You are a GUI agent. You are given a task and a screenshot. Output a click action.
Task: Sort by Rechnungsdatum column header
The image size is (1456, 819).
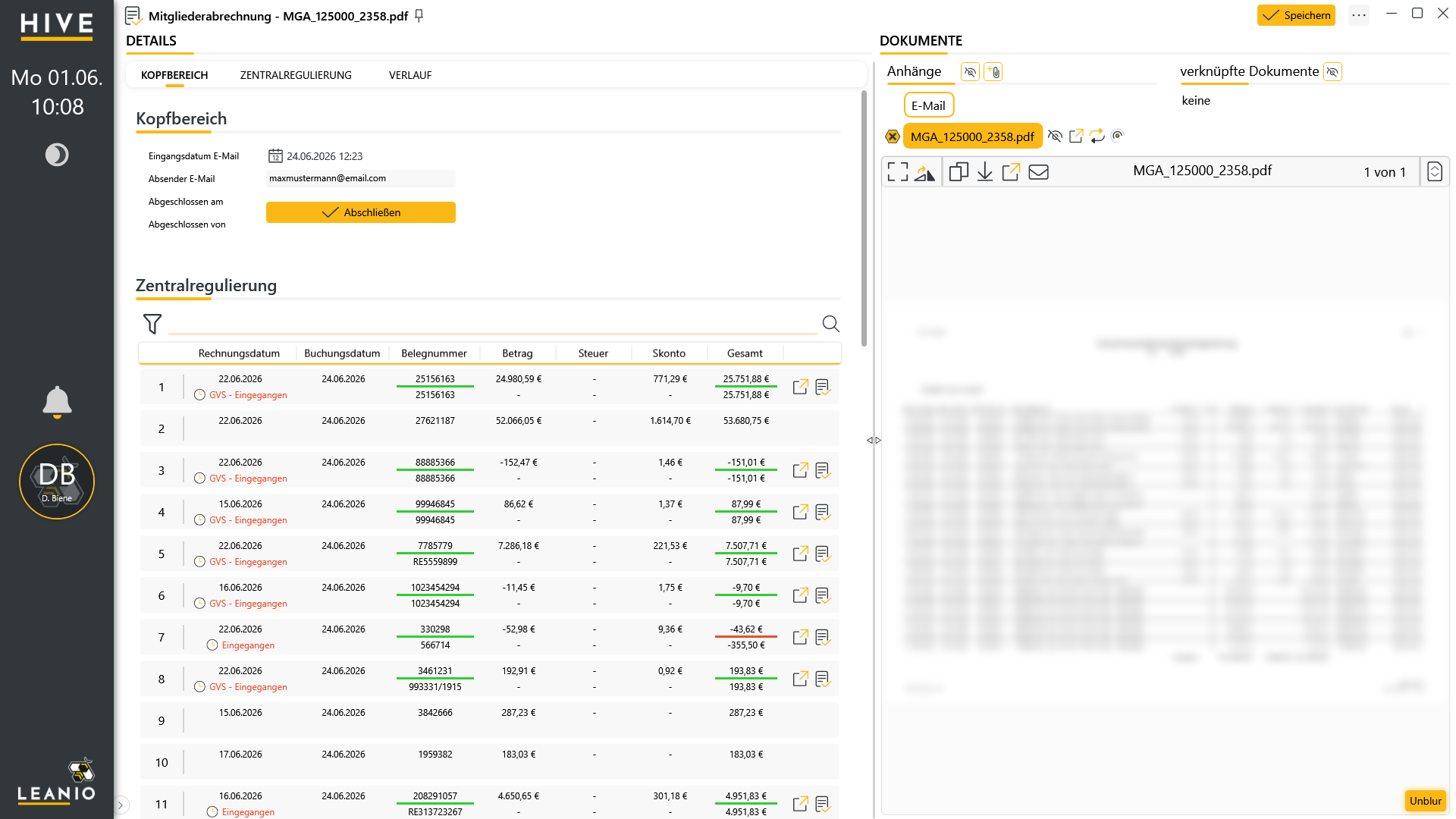239,353
